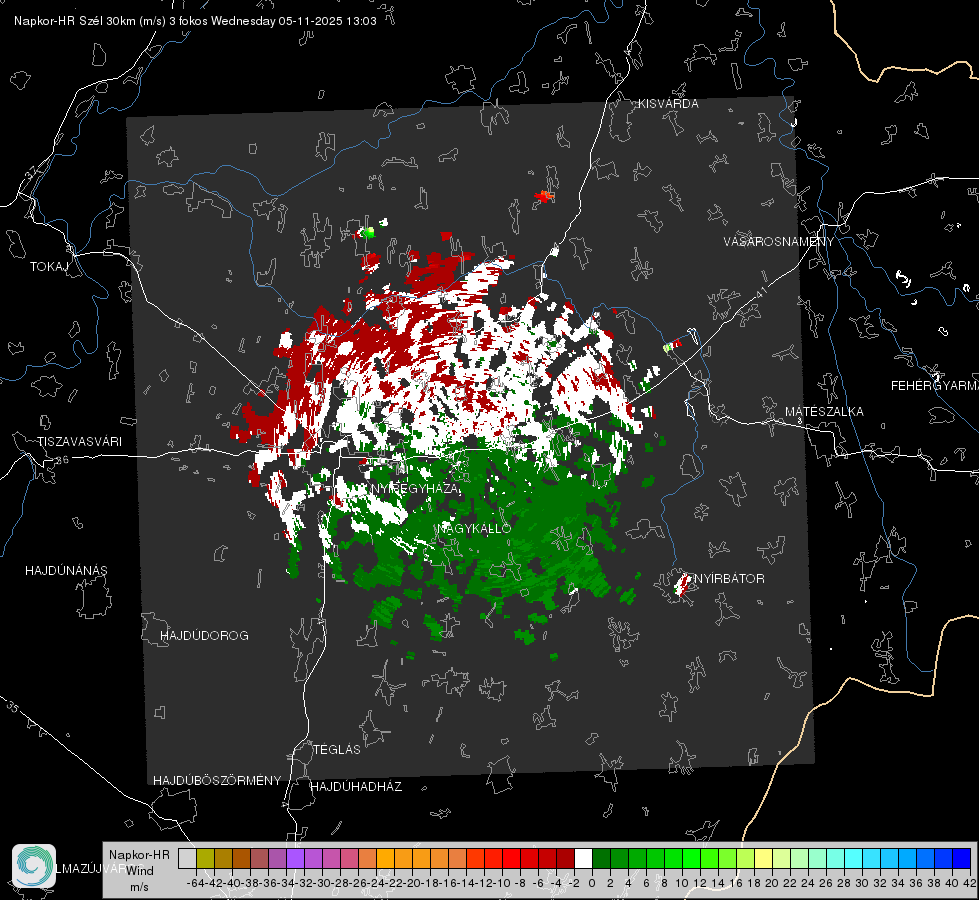Pick the gray first swatch in the legend

(187, 859)
